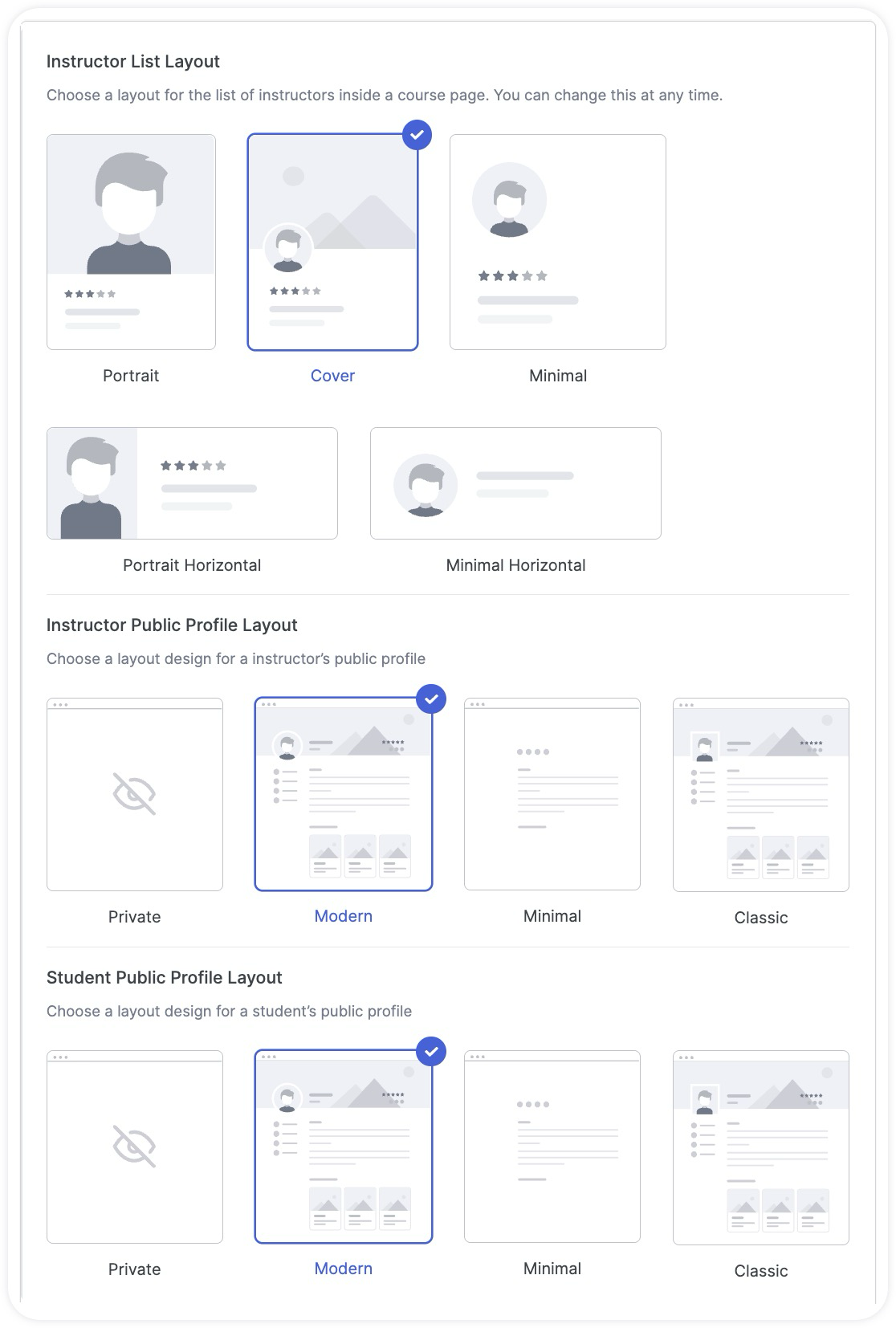Click Private label under Instructor Public Profile
The image size is (896, 1328).
pyautogui.click(x=134, y=917)
